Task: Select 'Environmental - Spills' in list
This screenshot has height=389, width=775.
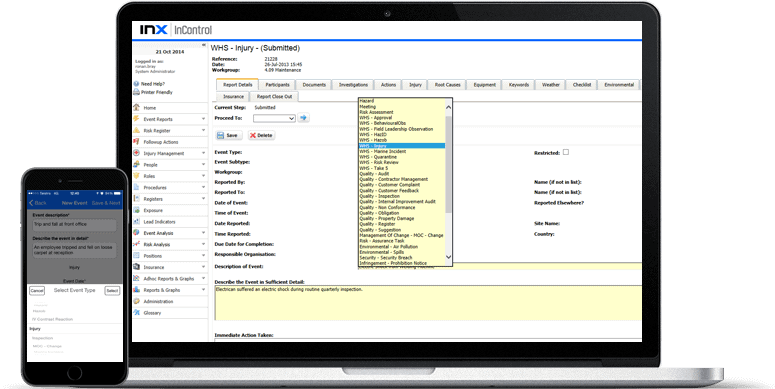Action: 402,252
